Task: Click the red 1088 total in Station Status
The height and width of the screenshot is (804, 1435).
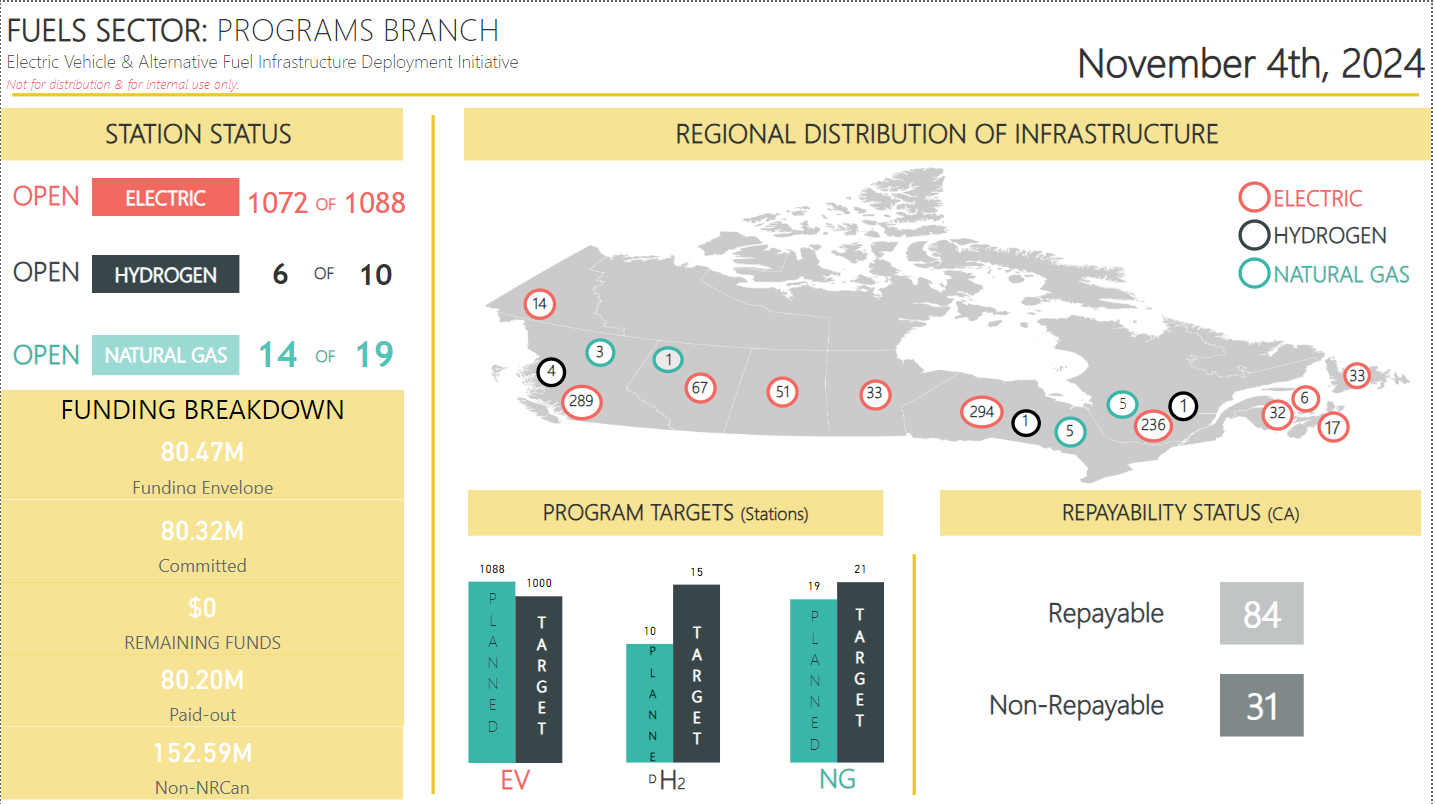Action: [375, 203]
